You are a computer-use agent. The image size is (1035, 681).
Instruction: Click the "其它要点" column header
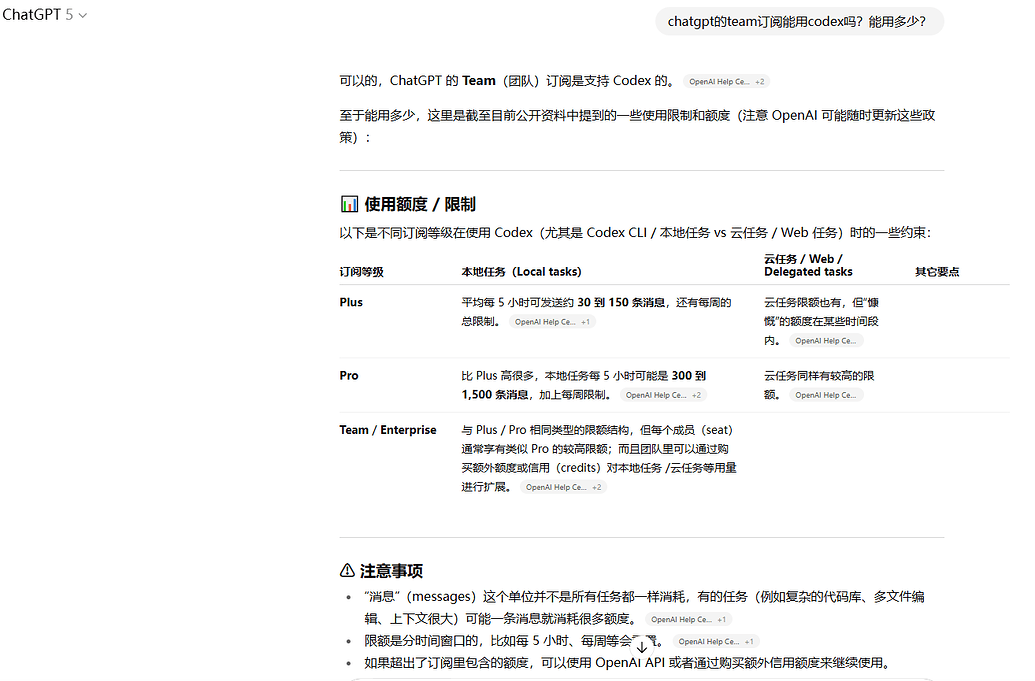tap(937, 271)
